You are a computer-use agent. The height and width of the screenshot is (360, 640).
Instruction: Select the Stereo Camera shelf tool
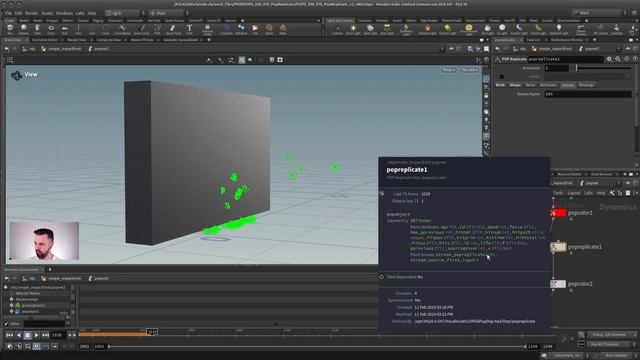[580, 30]
